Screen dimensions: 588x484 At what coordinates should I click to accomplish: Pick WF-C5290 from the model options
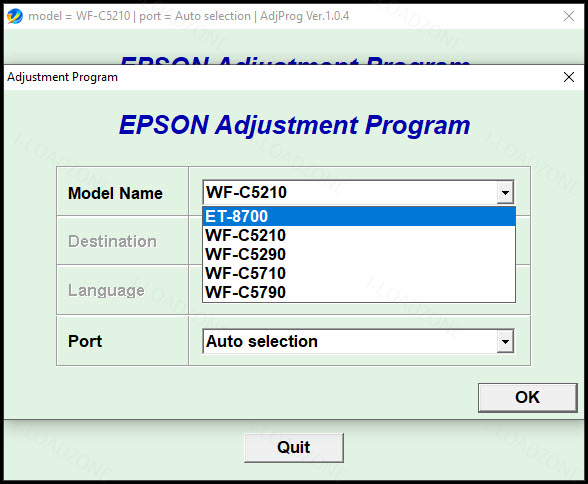click(359, 255)
